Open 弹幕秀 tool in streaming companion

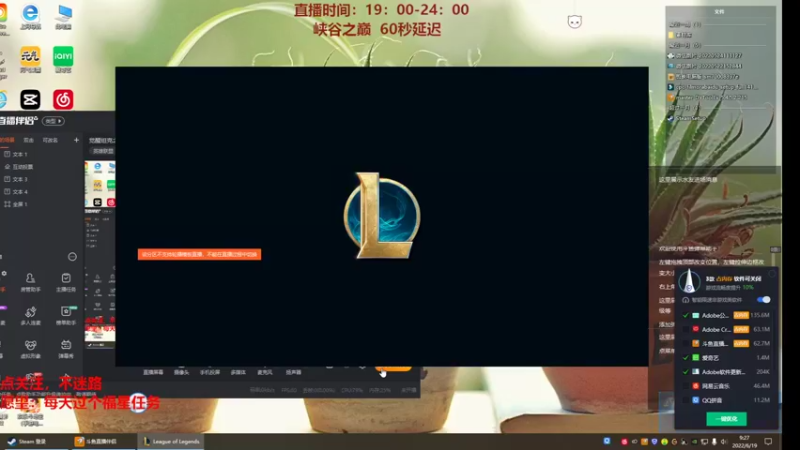tap(66, 349)
